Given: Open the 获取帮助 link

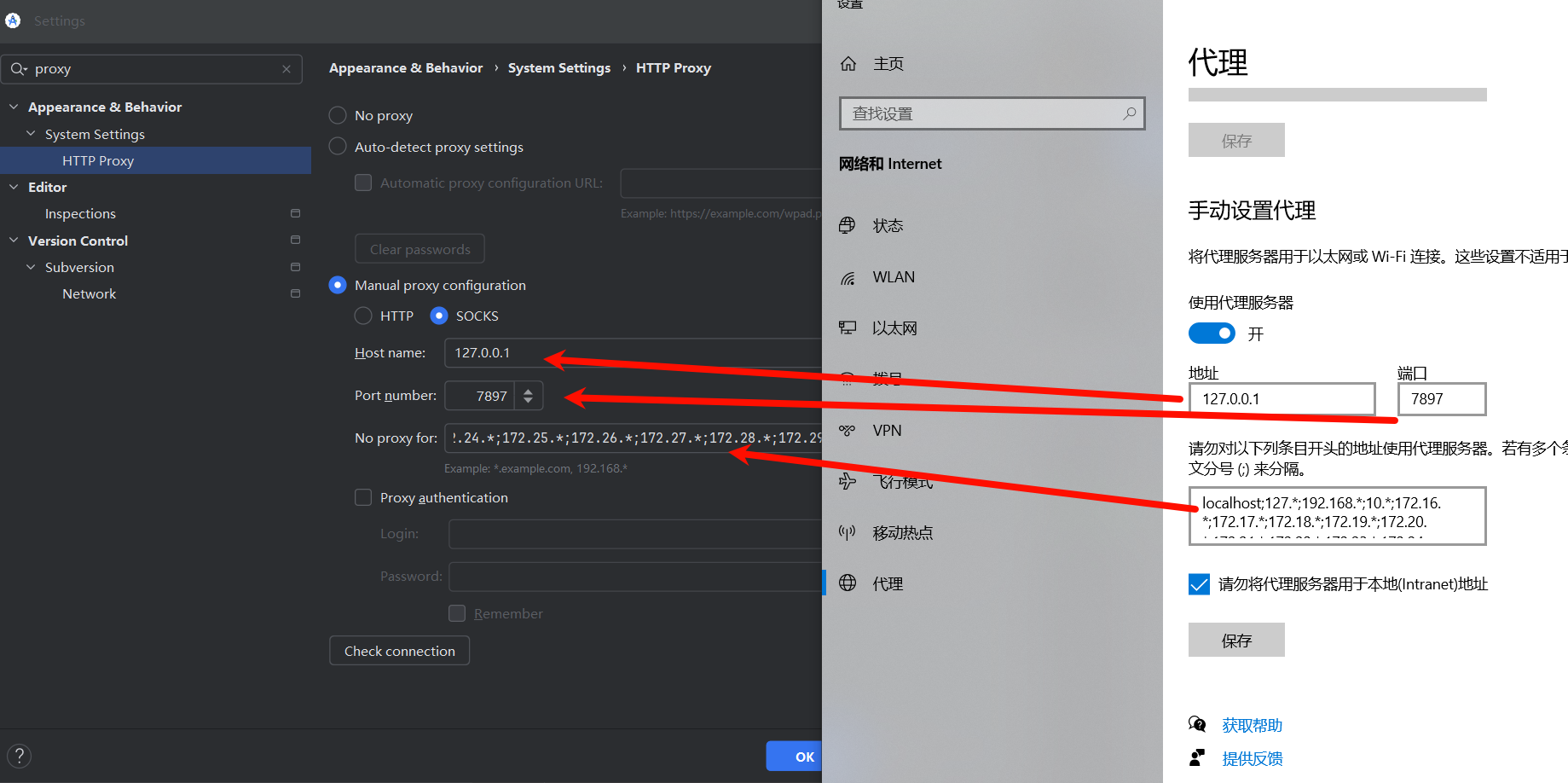Looking at the screenshot, I should (x=1253, y=725).
